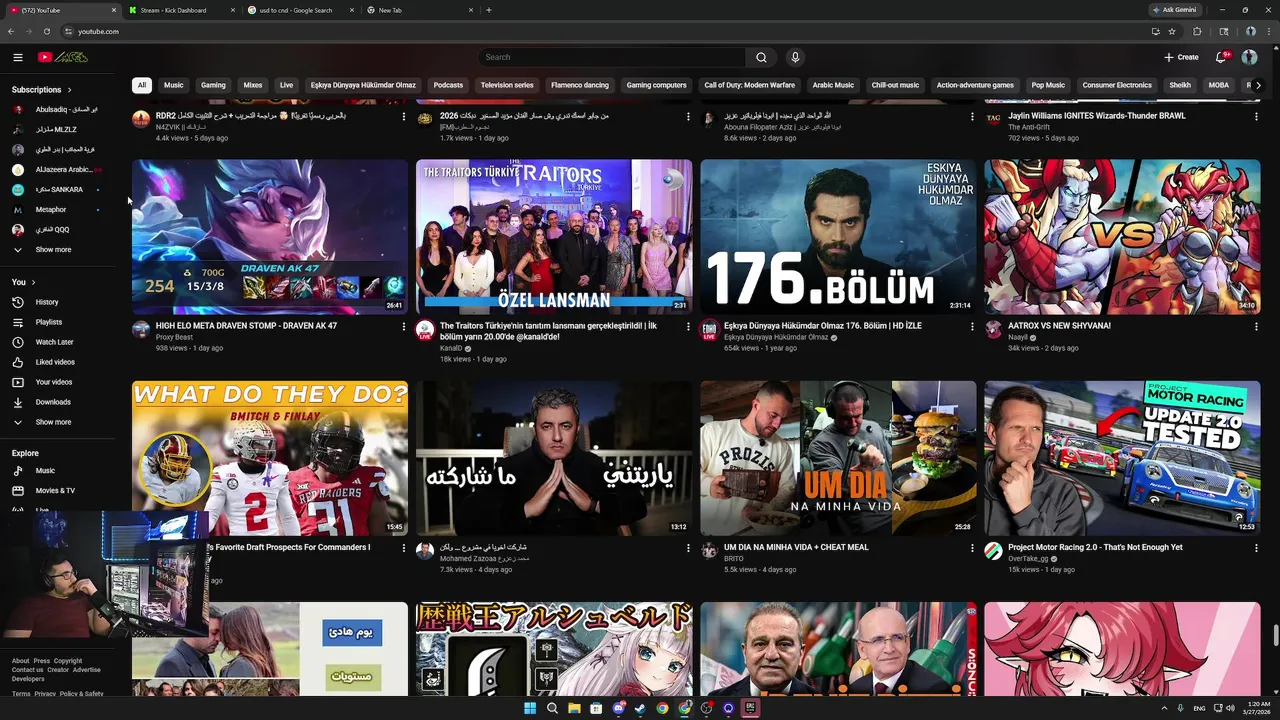Open options for Project Motor Racing 2.0 video
Viewport: 1280px width, 720px height.
click(1256, 548)
